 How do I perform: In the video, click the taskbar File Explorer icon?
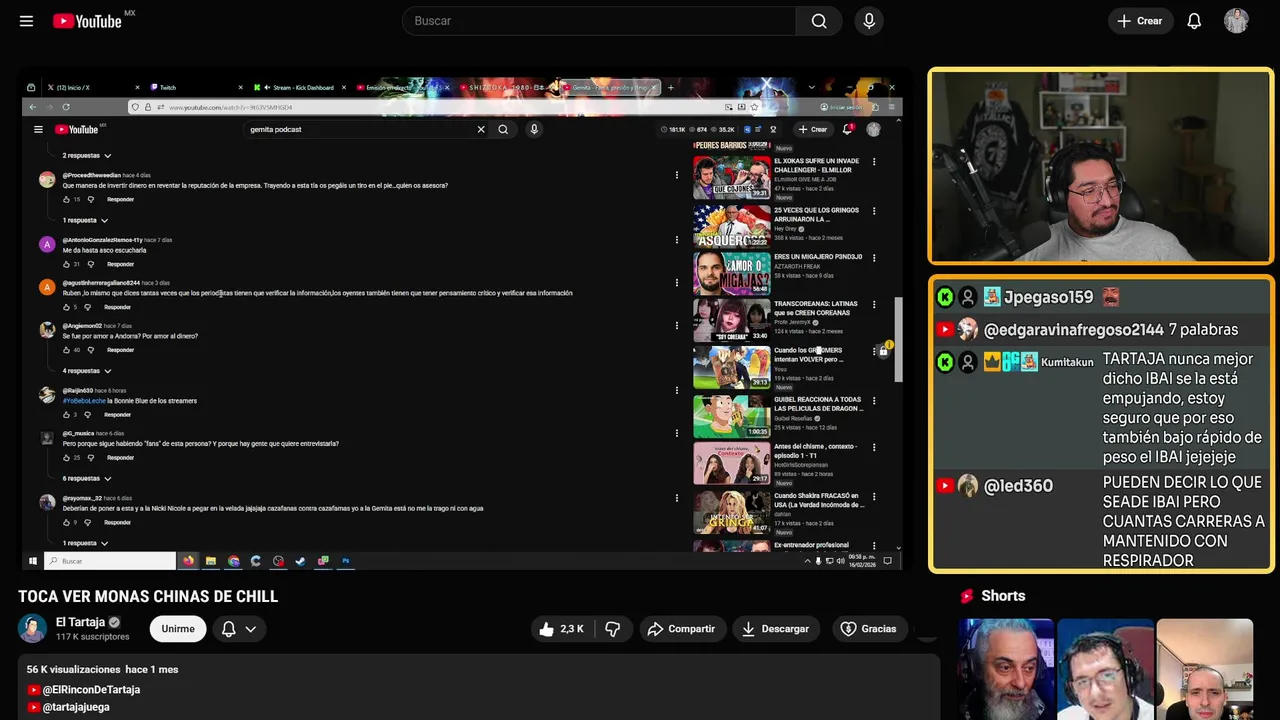coord(211,561)
